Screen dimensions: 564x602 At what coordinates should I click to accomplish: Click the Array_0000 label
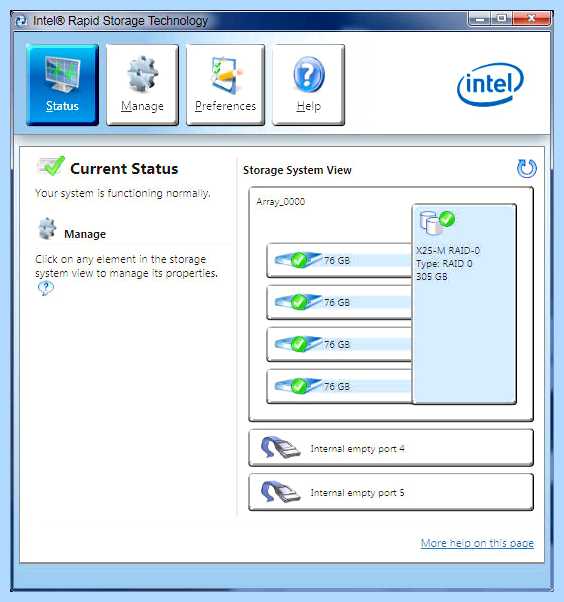coord(280,202)
